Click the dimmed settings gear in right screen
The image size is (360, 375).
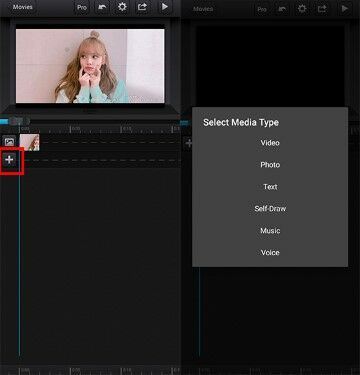click(x=302, y=9)
